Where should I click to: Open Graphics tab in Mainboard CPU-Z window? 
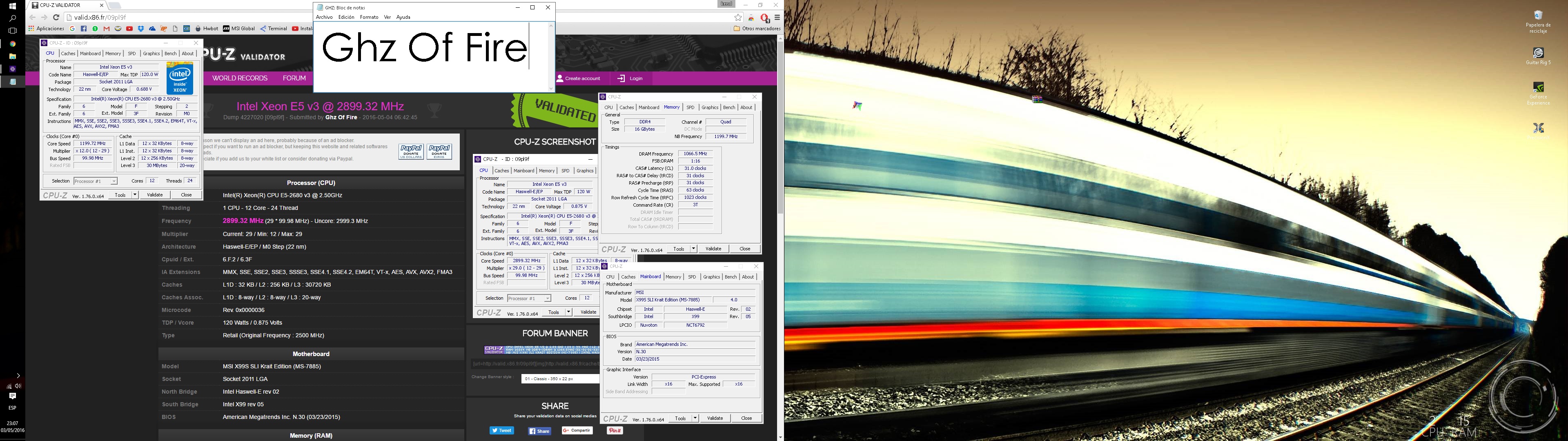[711, 277]
